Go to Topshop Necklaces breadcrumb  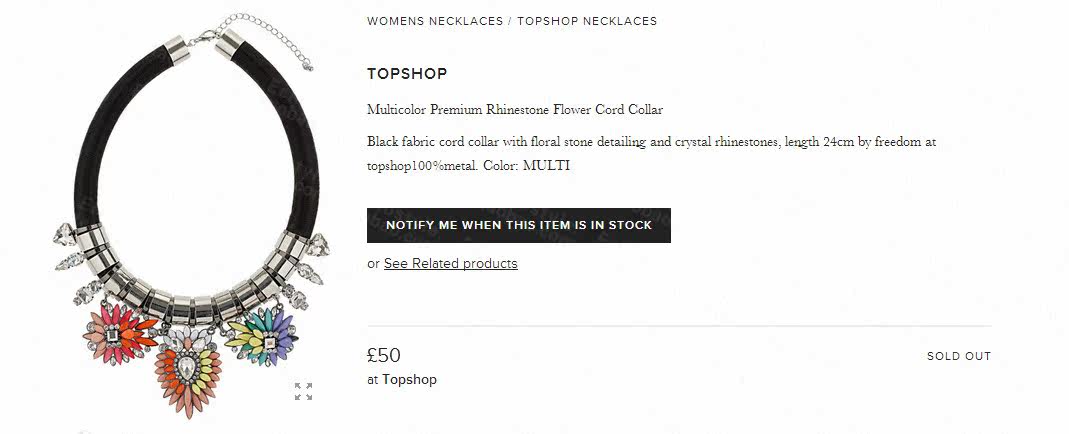pyautogui.click(x=587, y=21)
